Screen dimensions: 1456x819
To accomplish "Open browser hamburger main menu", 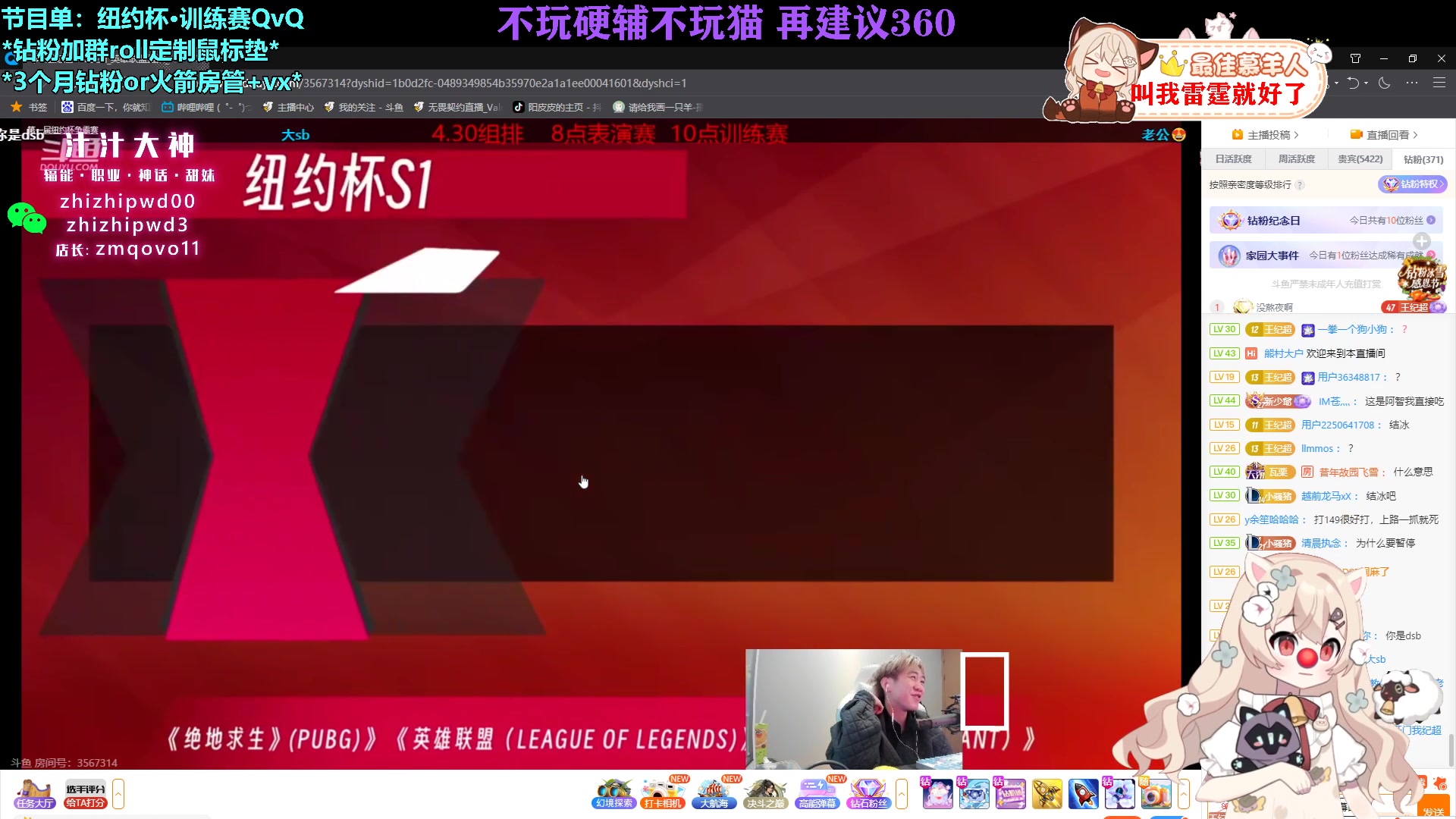I will [1439, 83].
